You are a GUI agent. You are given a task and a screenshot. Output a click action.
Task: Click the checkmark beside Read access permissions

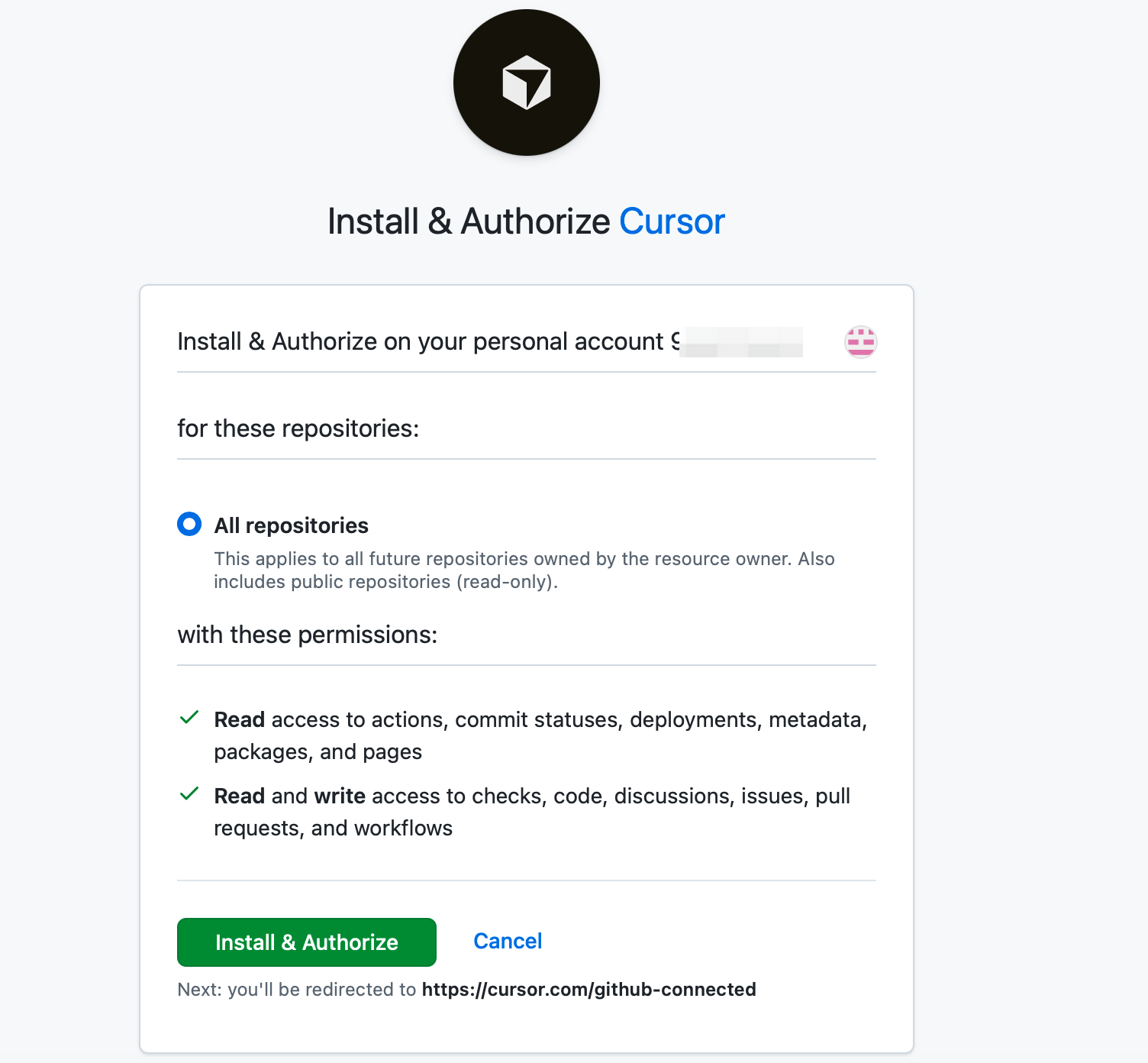(189, 718)
